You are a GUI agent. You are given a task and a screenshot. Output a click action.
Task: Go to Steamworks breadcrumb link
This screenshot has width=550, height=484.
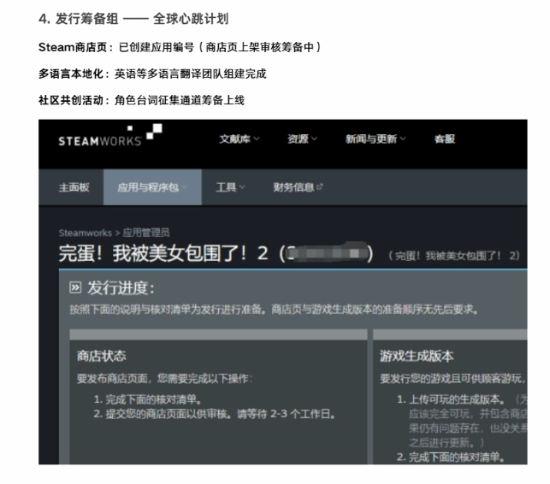pyautogui.click(x=85, y=233)
